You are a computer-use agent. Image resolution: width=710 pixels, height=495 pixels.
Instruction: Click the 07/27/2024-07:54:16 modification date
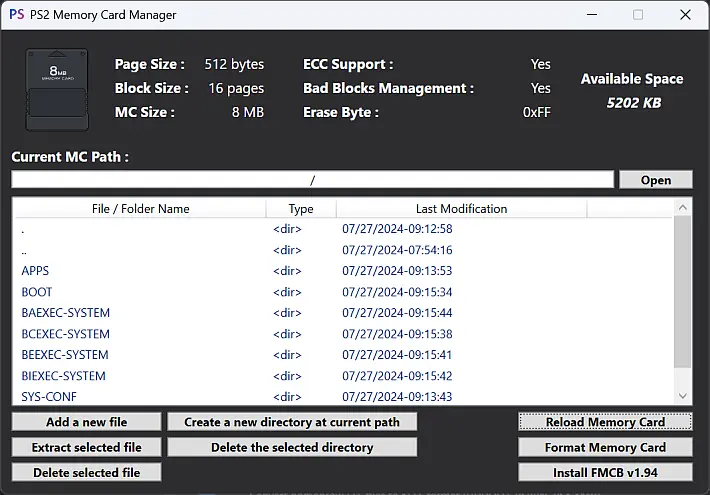[x=397, y=250]
